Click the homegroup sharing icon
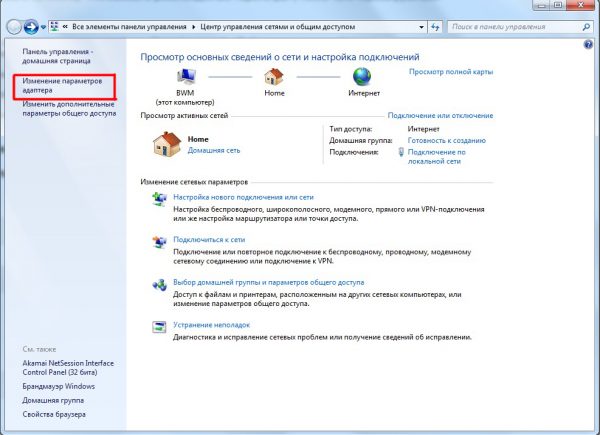 tap(159, 284)
